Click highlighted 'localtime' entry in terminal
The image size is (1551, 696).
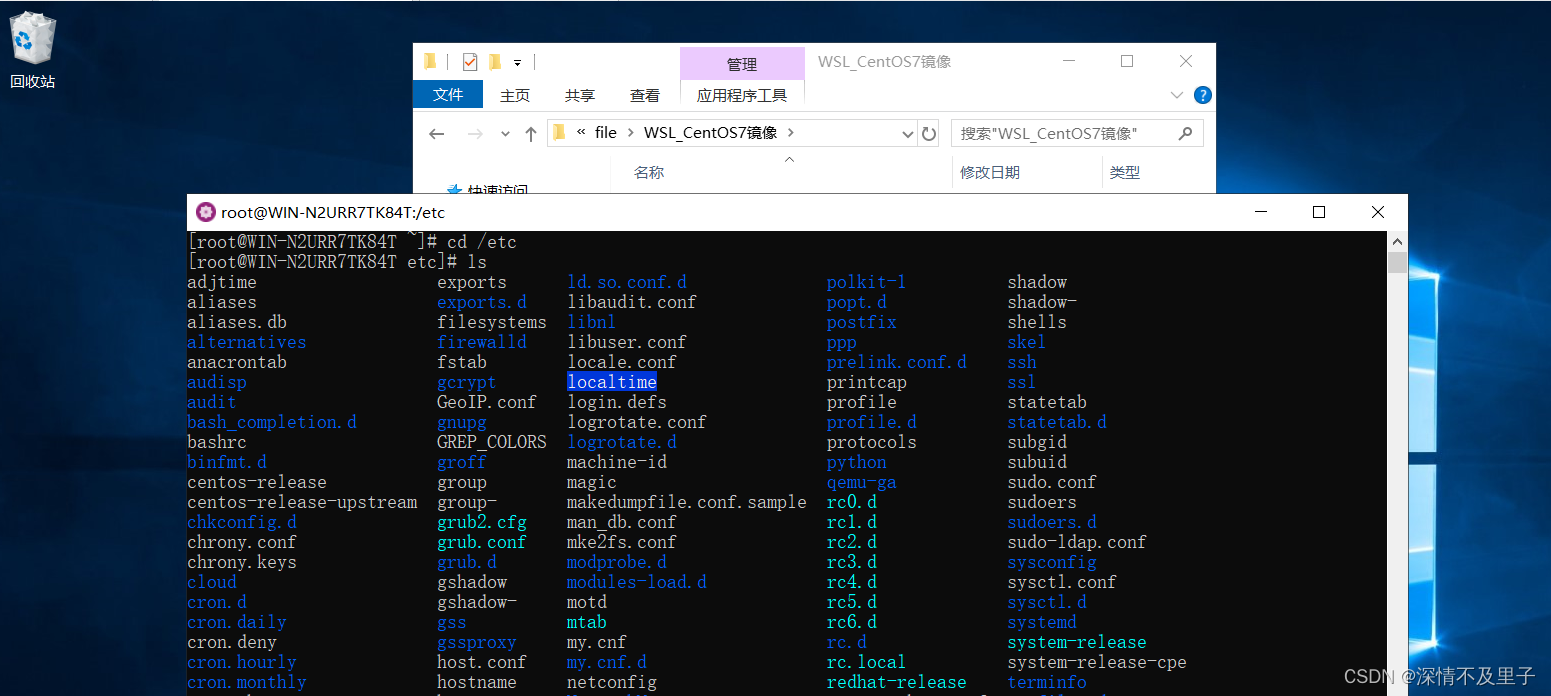[x=612, y=382]
